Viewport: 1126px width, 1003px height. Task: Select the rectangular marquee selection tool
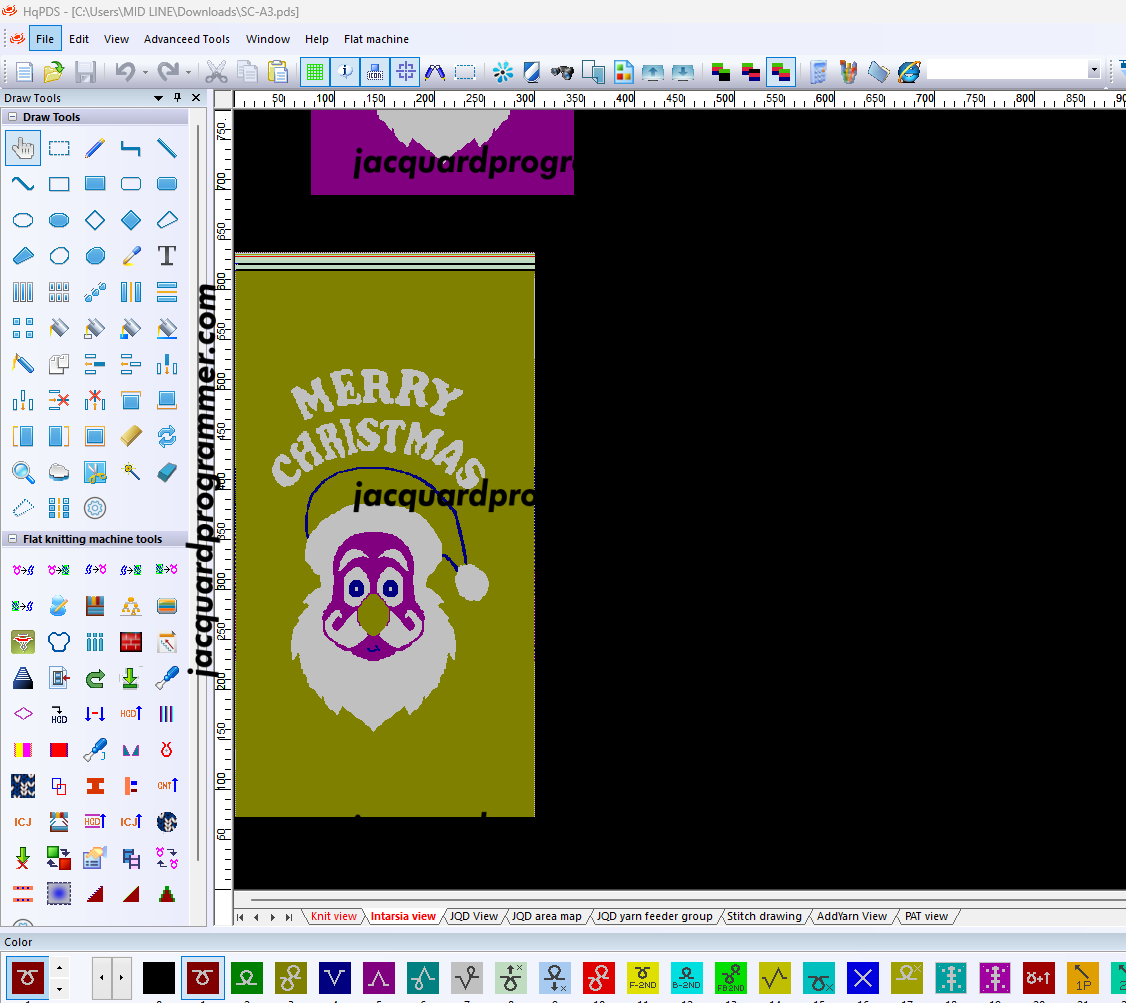coord(59,148)
